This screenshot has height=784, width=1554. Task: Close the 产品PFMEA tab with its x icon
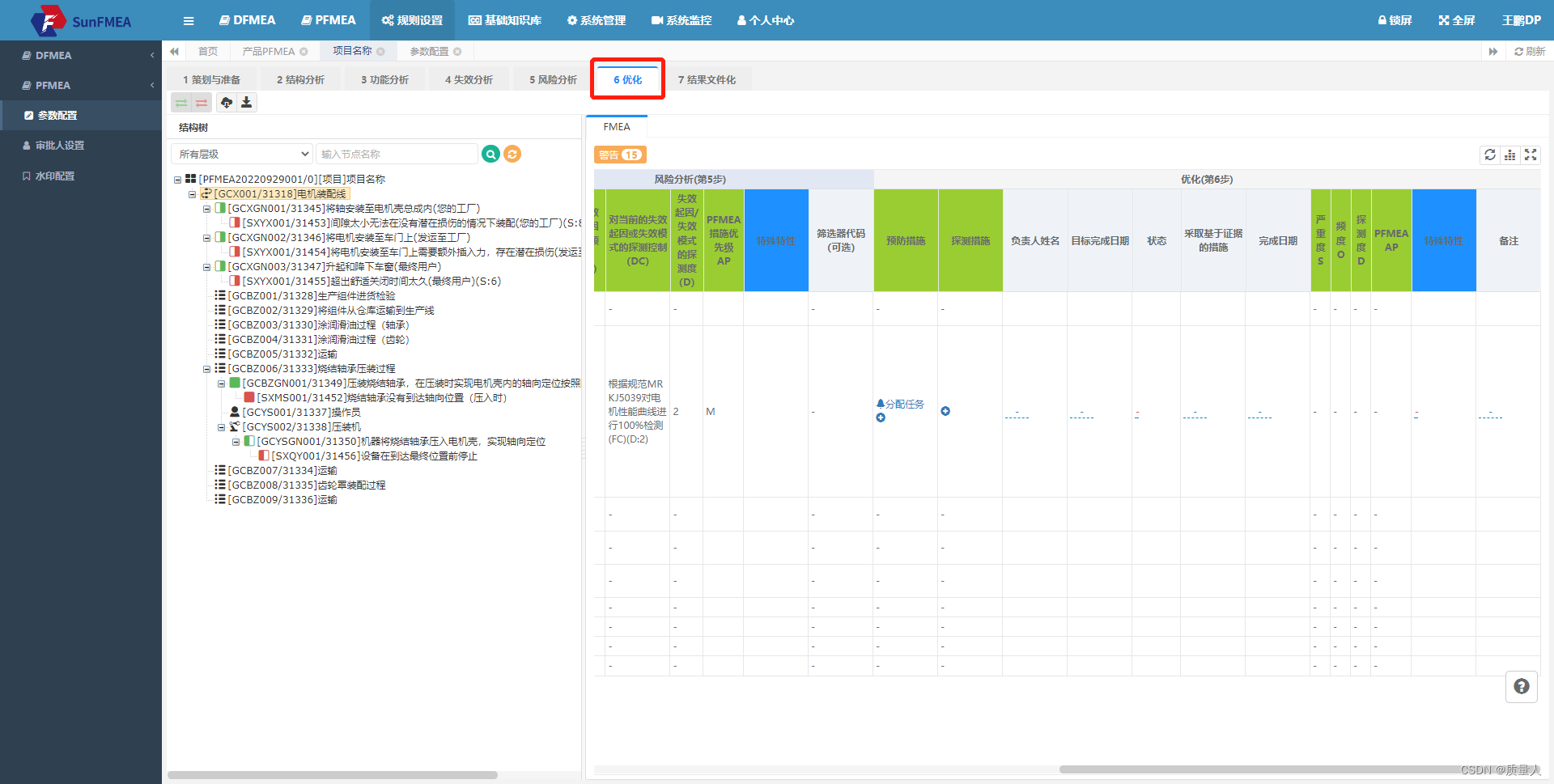click(x=304, y=52)
